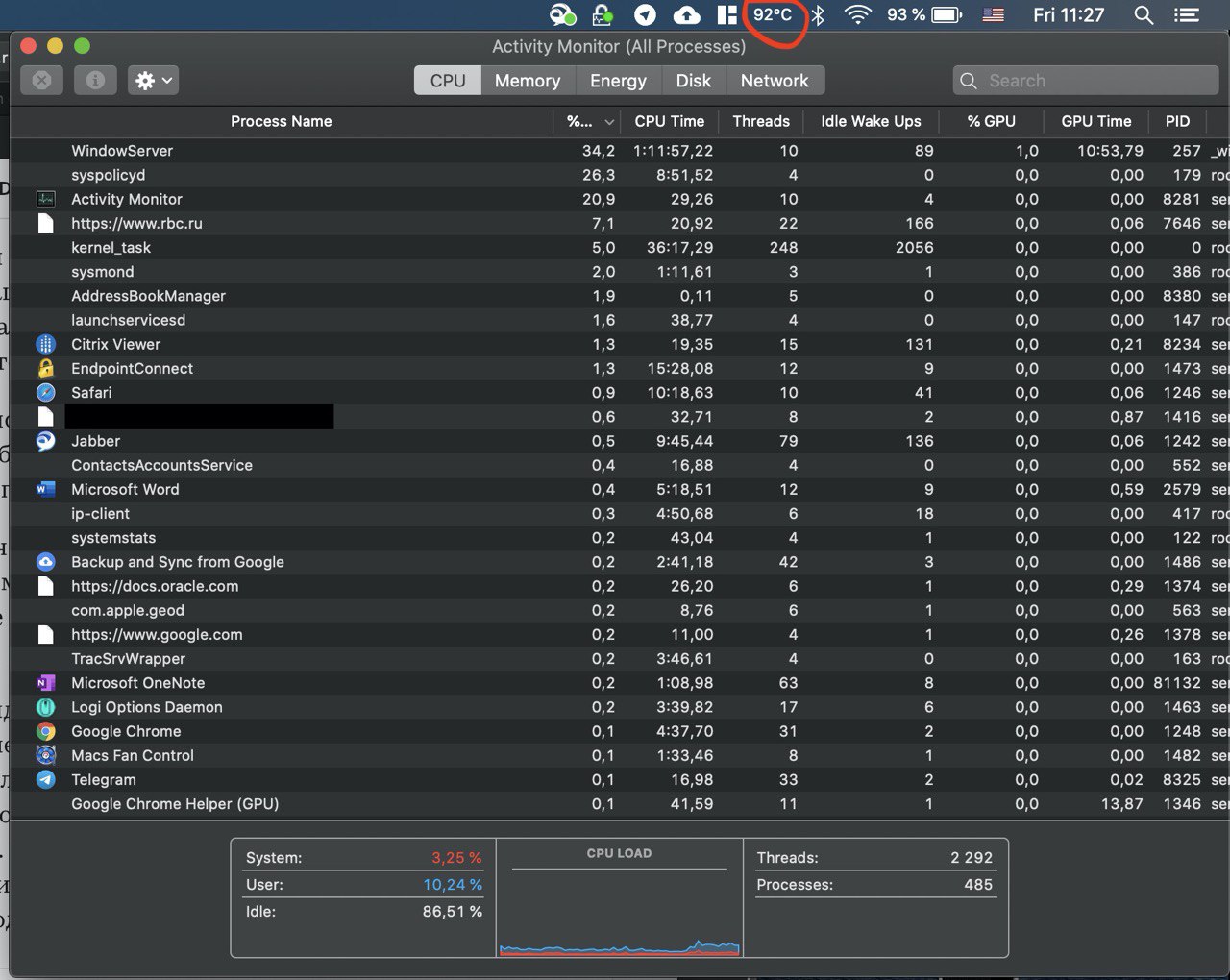Click the Processes count 485
This screenshot has height=980, width=1230.
point(978,885)
